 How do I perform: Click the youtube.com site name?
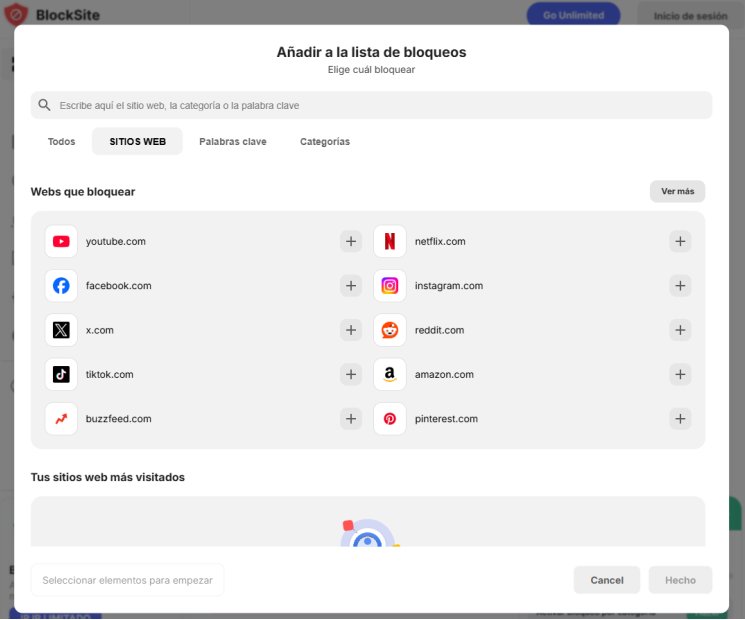pos(115,241)
